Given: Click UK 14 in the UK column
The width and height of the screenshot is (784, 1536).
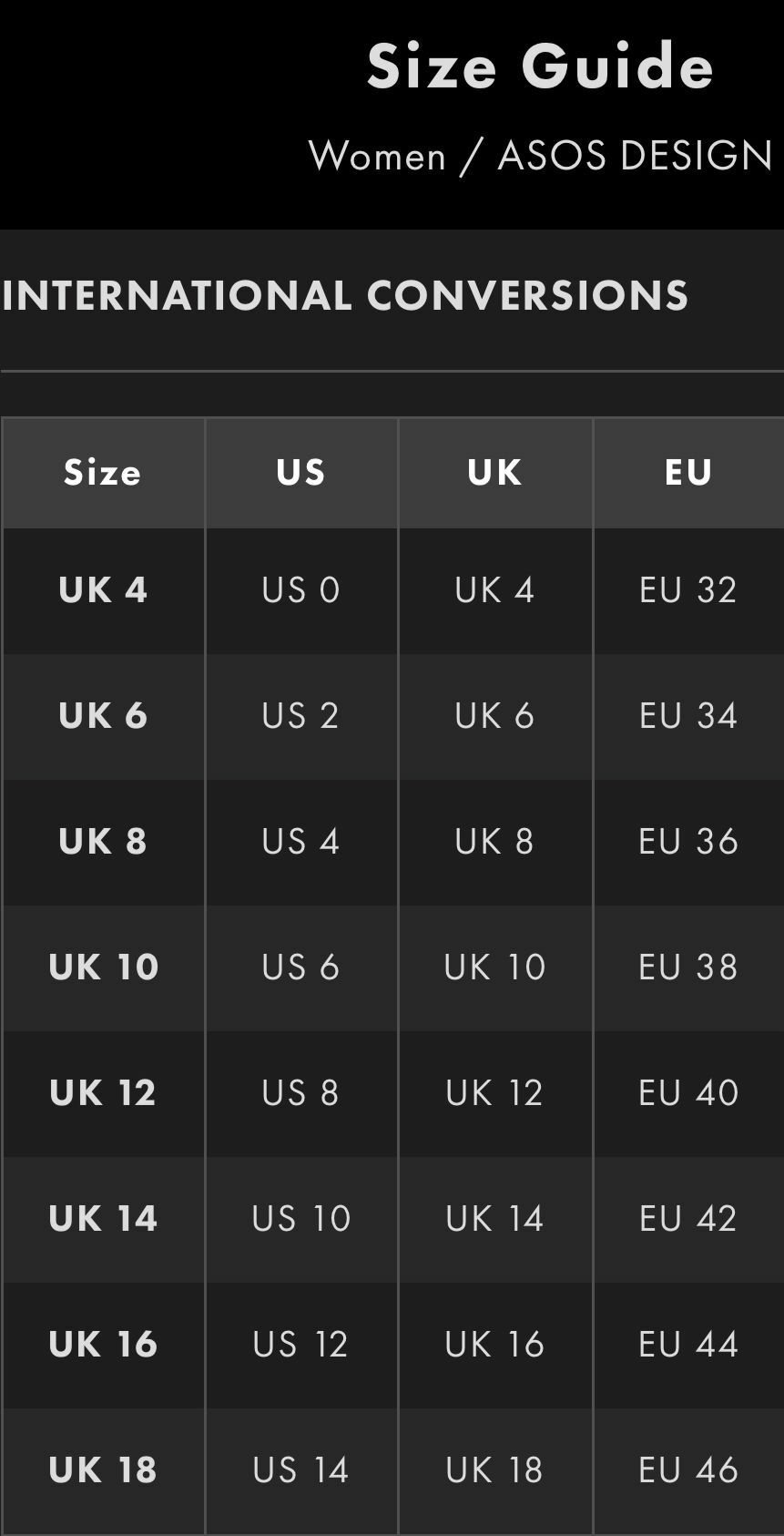Looking at the screenshot, I should pos(495,1219).
